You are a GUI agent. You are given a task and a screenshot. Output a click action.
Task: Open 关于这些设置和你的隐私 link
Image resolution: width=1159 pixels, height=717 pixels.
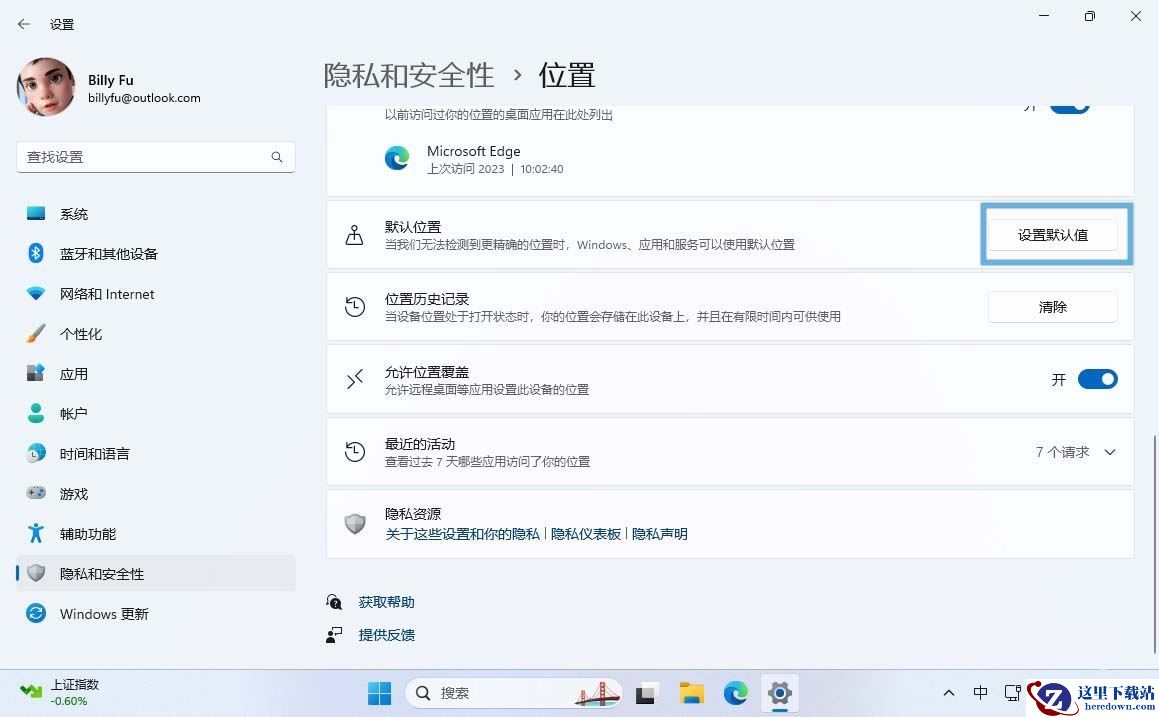tap(463, 534)
